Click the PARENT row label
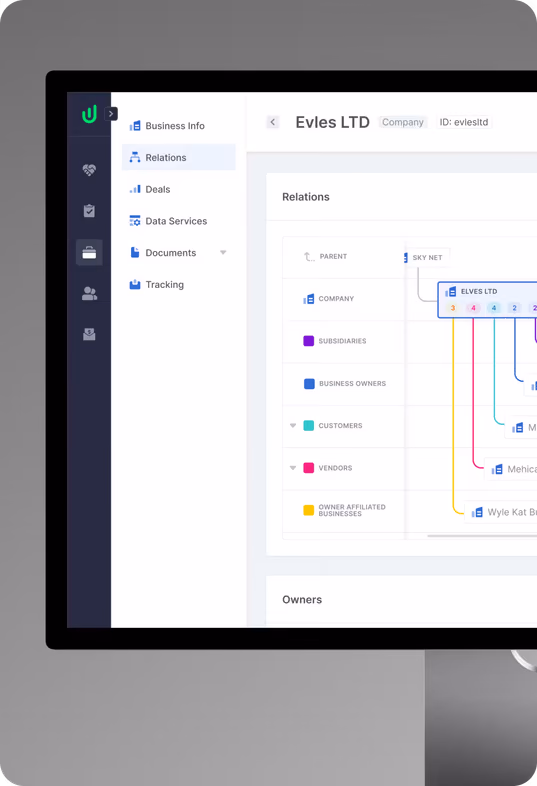 [333, 257]
